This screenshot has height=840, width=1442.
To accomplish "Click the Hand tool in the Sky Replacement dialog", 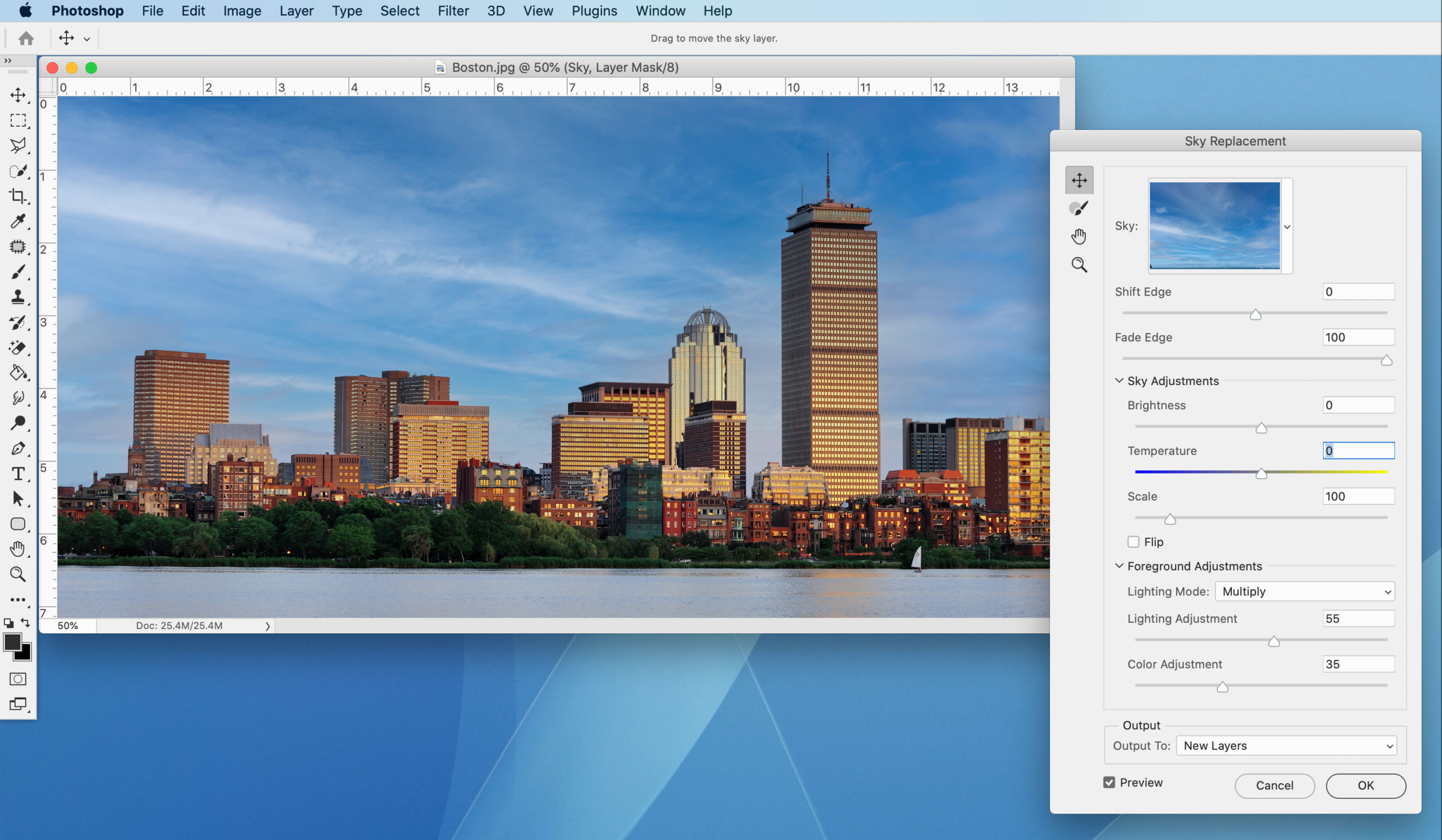I will point(1079,236).
